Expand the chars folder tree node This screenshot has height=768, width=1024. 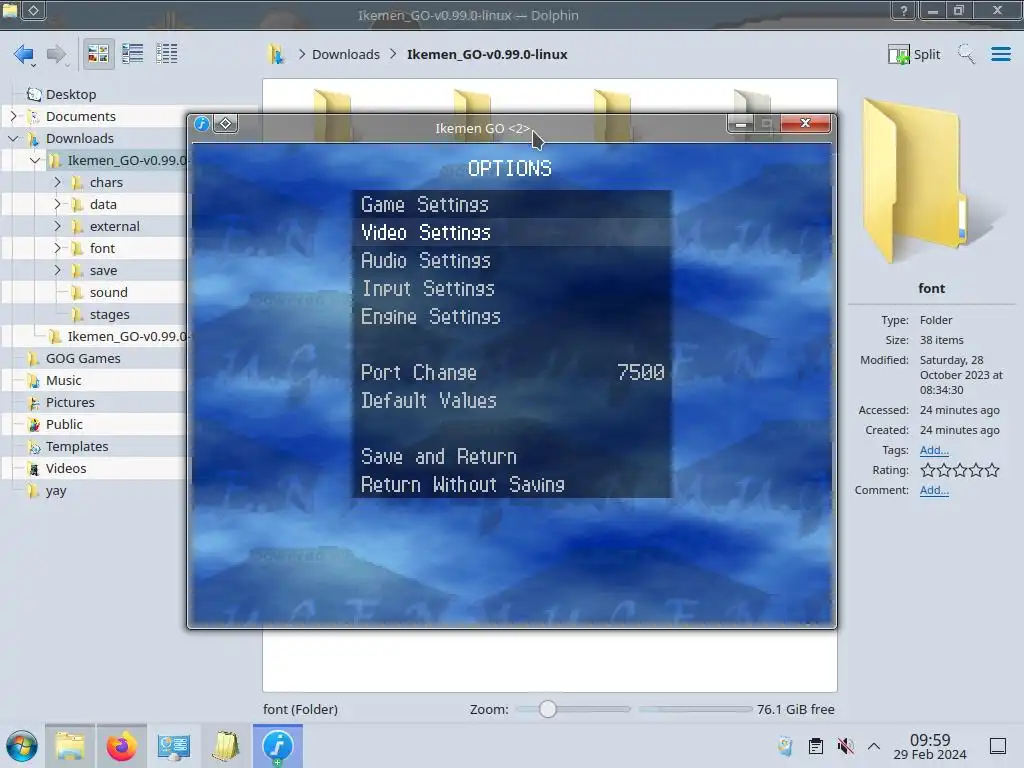[57, 182]
